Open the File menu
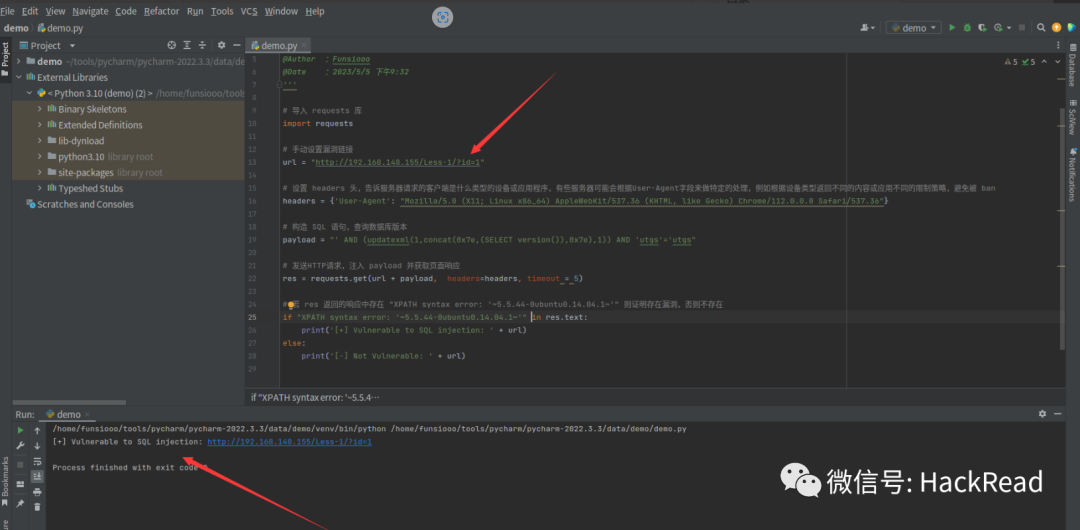The width and height of the screenshot is (1080, 530). click(x=8, y=11)
